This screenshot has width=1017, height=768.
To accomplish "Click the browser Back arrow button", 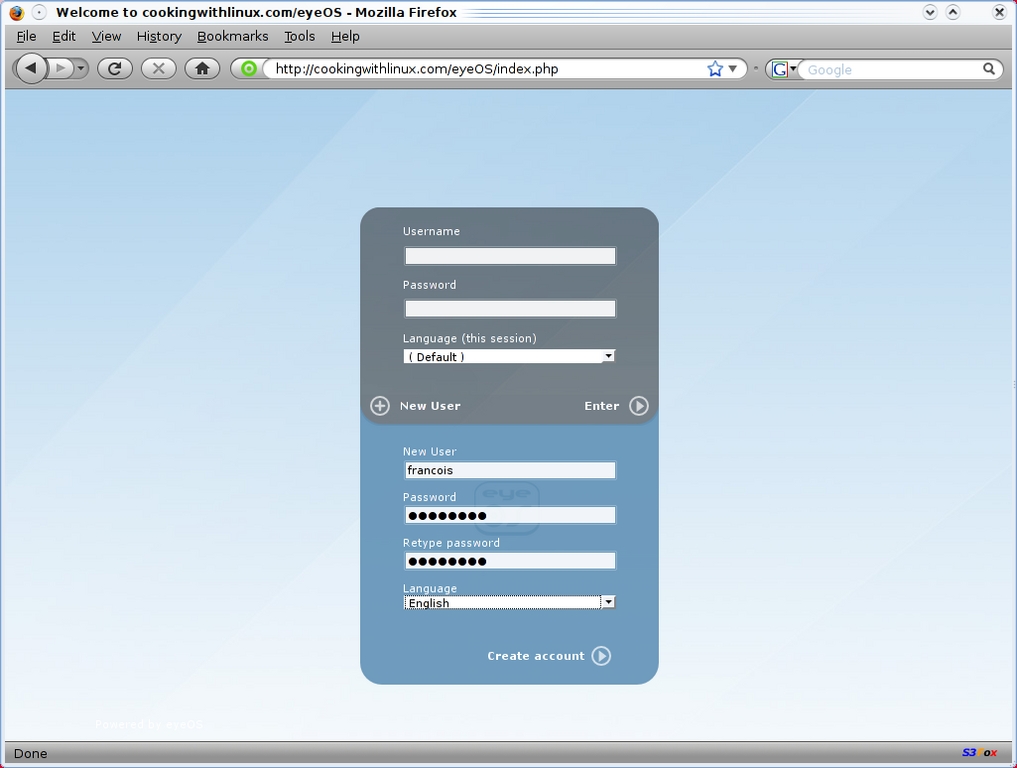I will [x=31, y=68].
